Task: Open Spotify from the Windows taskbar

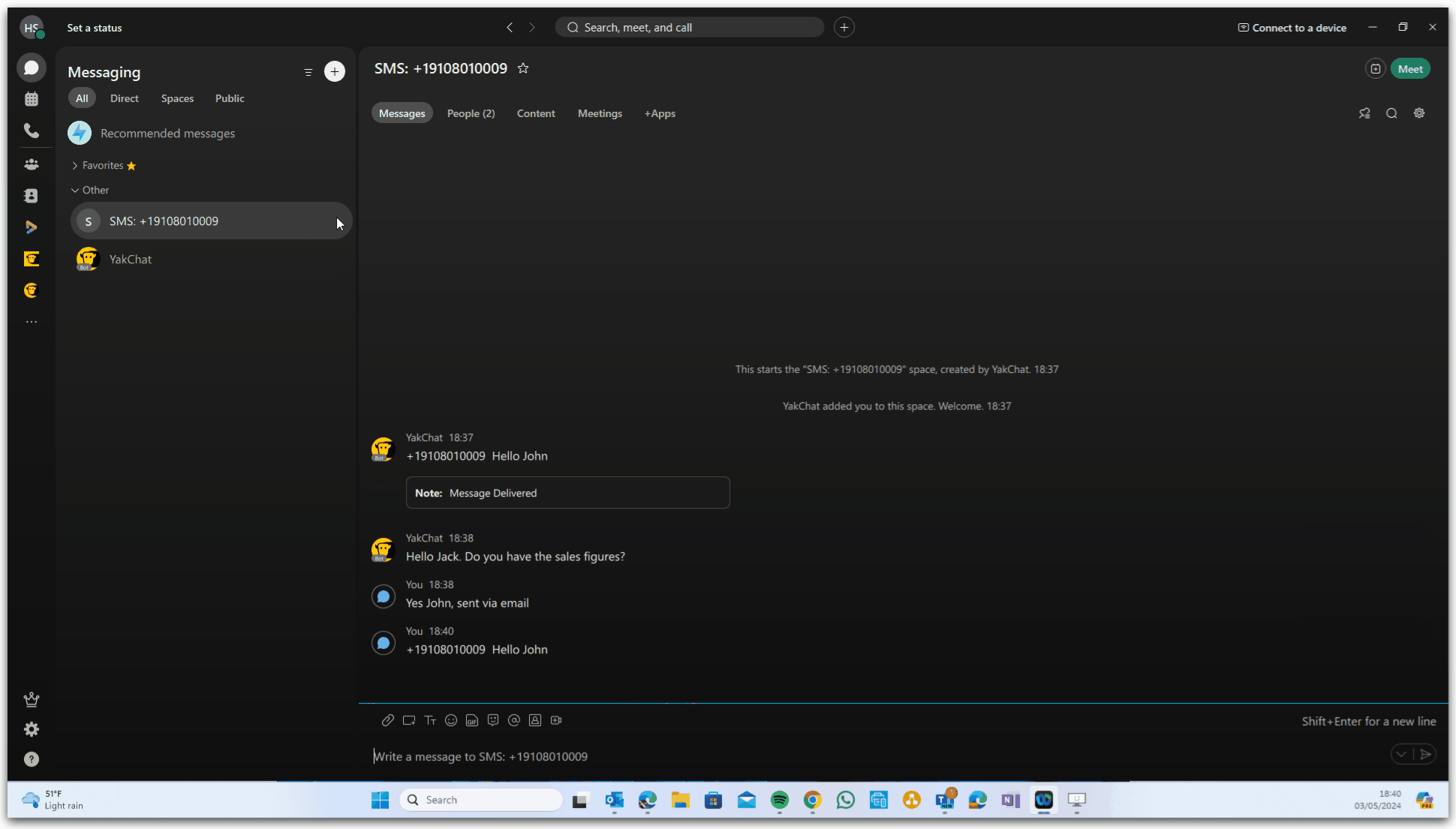Action: [780, 800]
